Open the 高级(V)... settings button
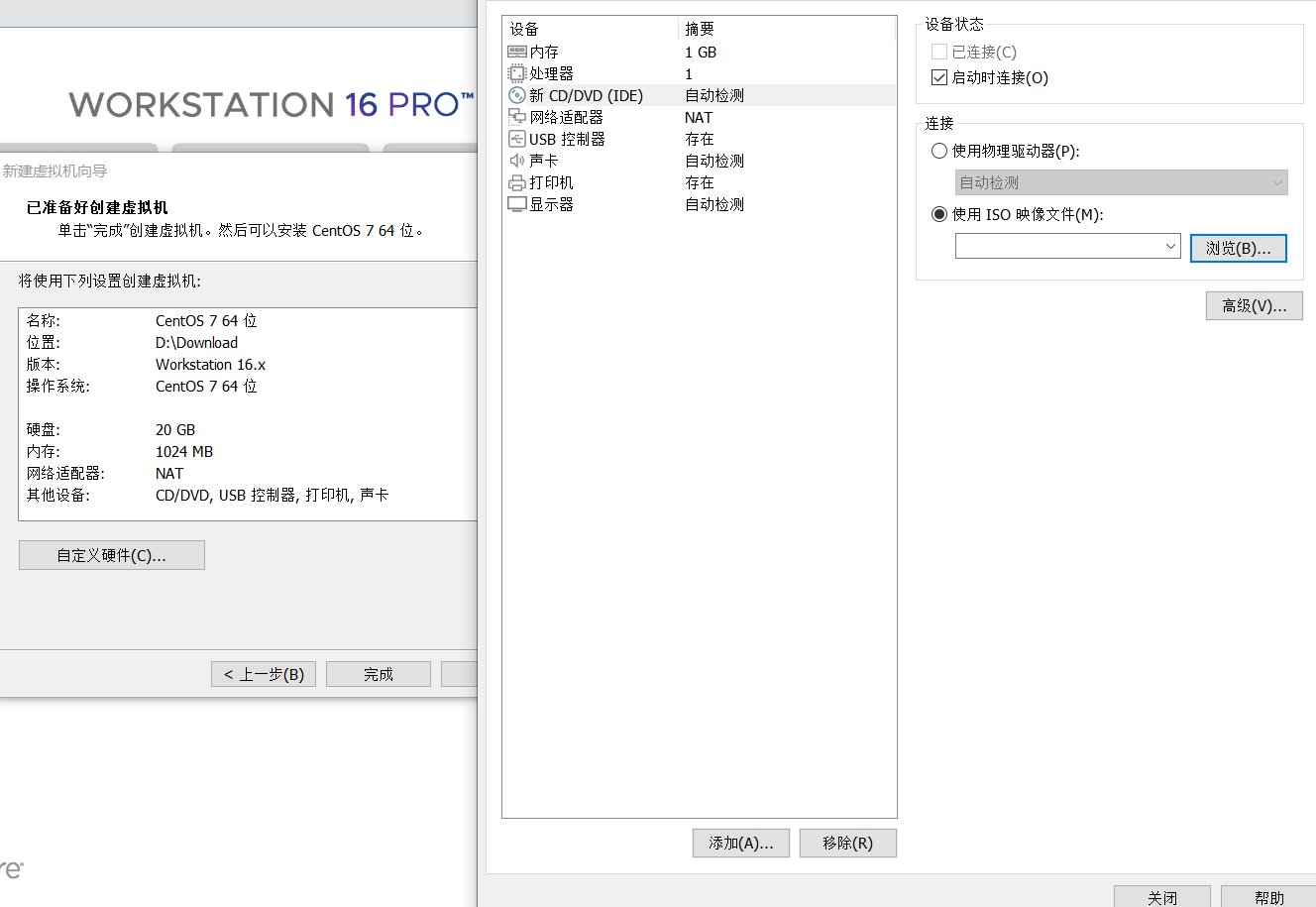Screen dimensions: 1316x907 (1255, 306)
